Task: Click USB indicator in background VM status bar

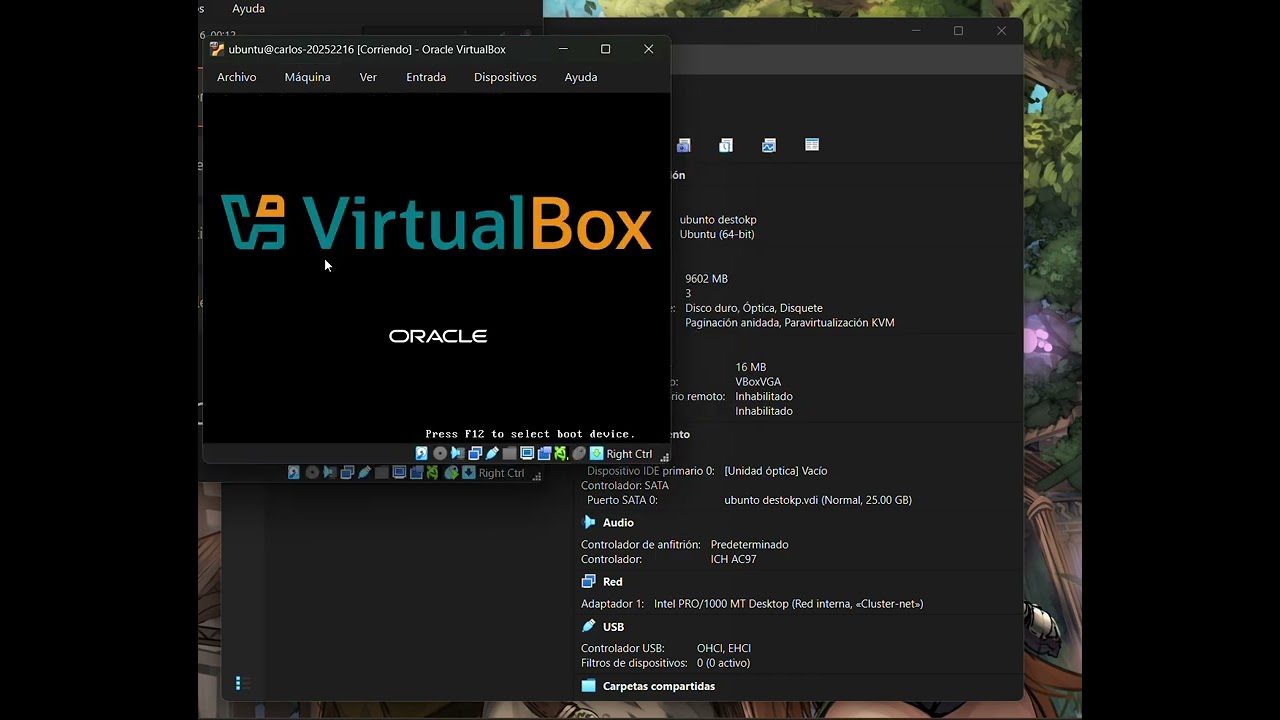Action: tap(364, 473)
